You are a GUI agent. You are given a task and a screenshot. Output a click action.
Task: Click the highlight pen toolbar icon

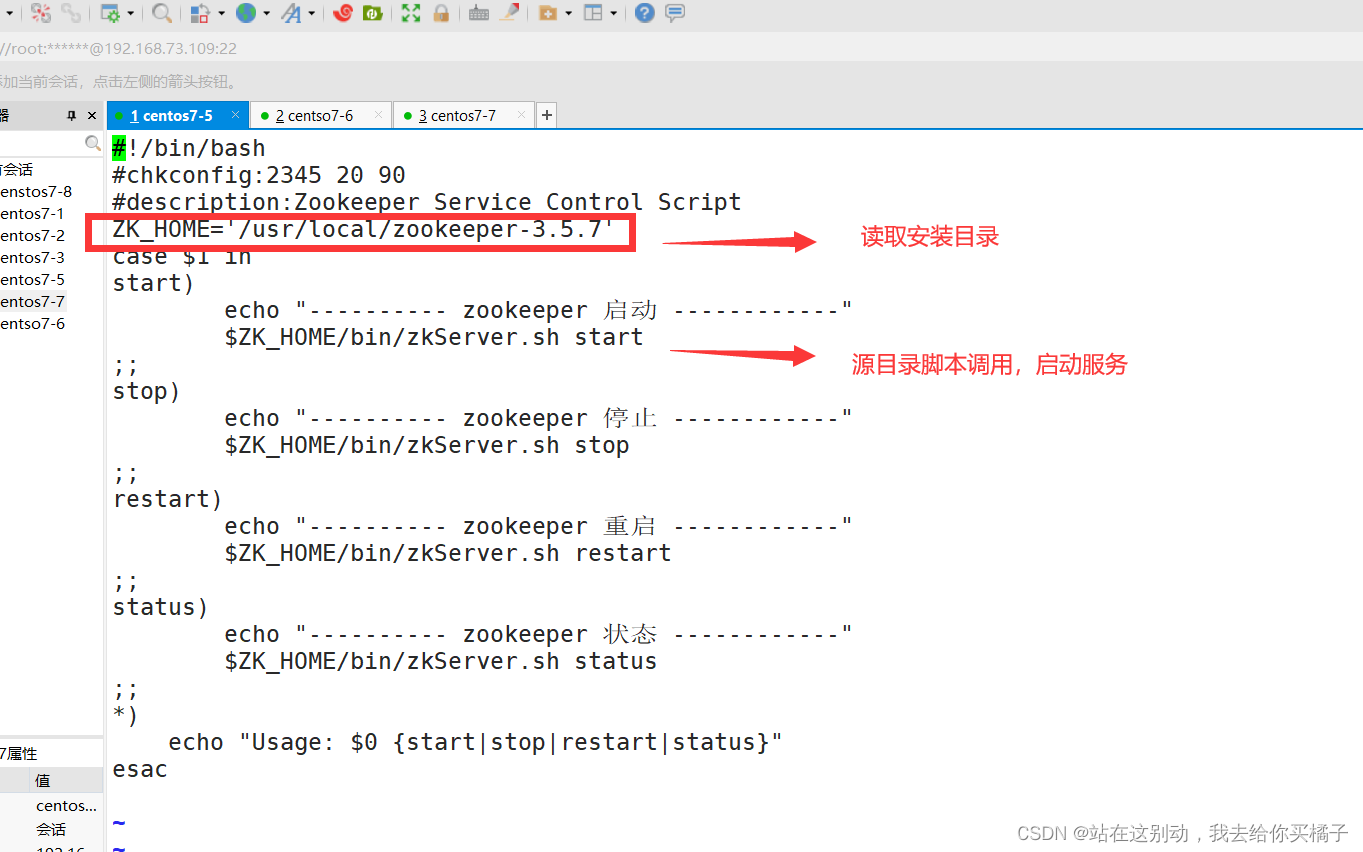click(x=510, y=13)
